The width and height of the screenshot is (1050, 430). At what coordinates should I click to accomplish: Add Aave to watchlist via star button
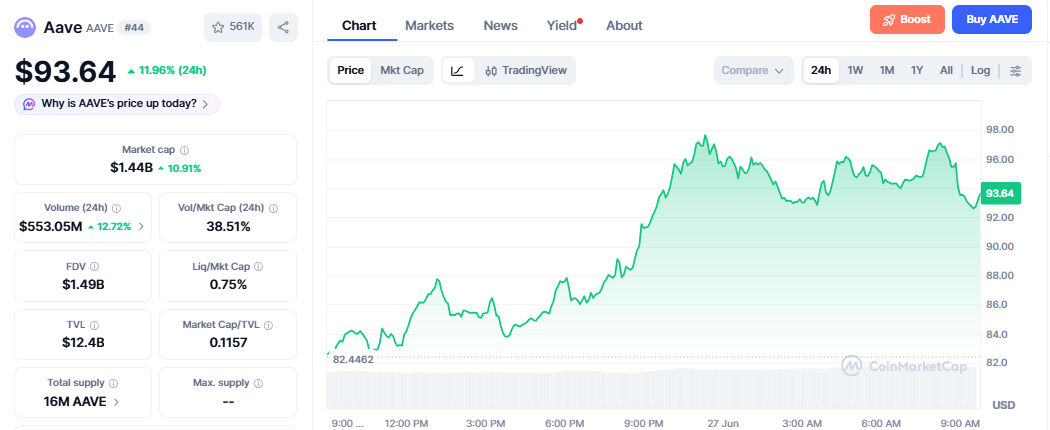[x=233, y=27]
